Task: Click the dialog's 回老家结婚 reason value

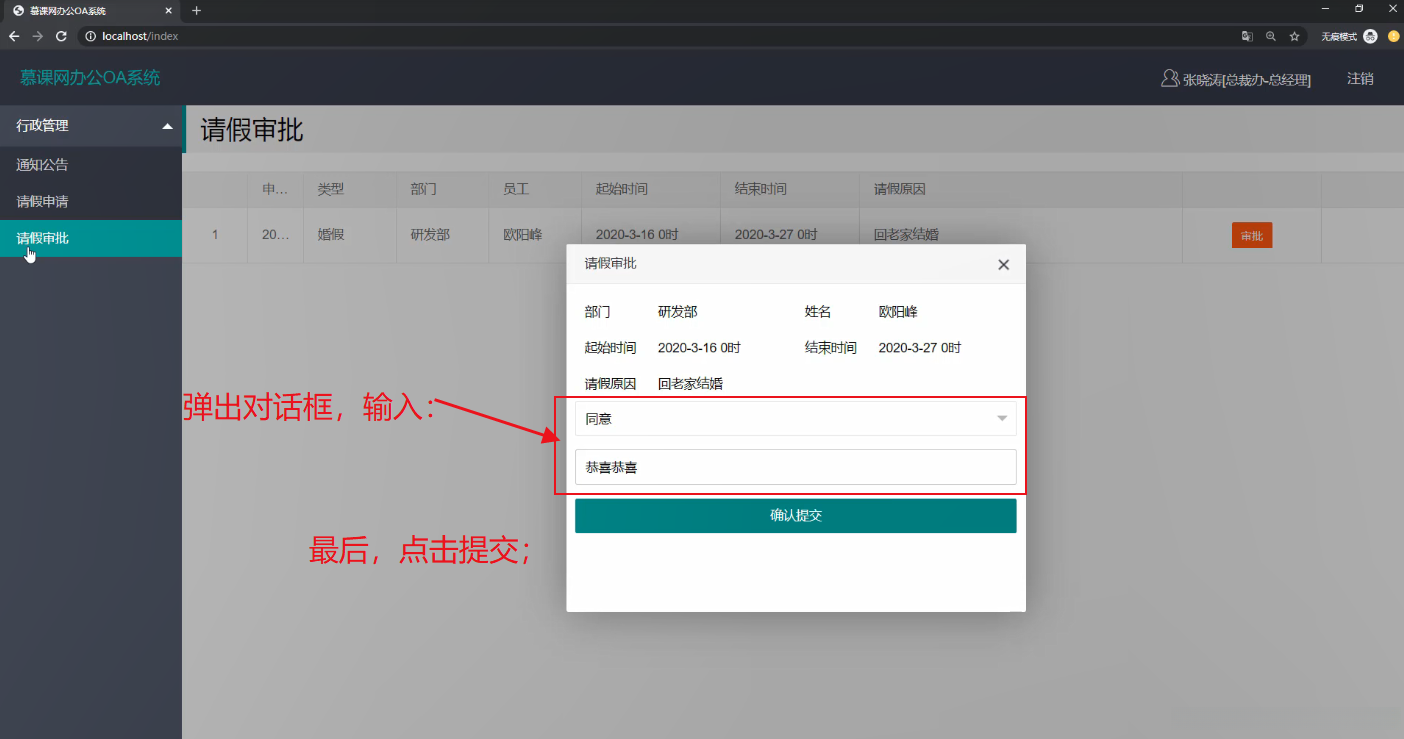Action: [690, 384]
